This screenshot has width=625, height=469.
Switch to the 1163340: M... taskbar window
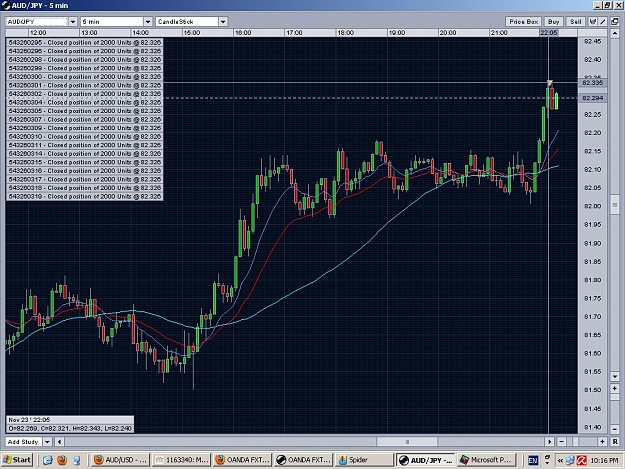click(182, 460)
